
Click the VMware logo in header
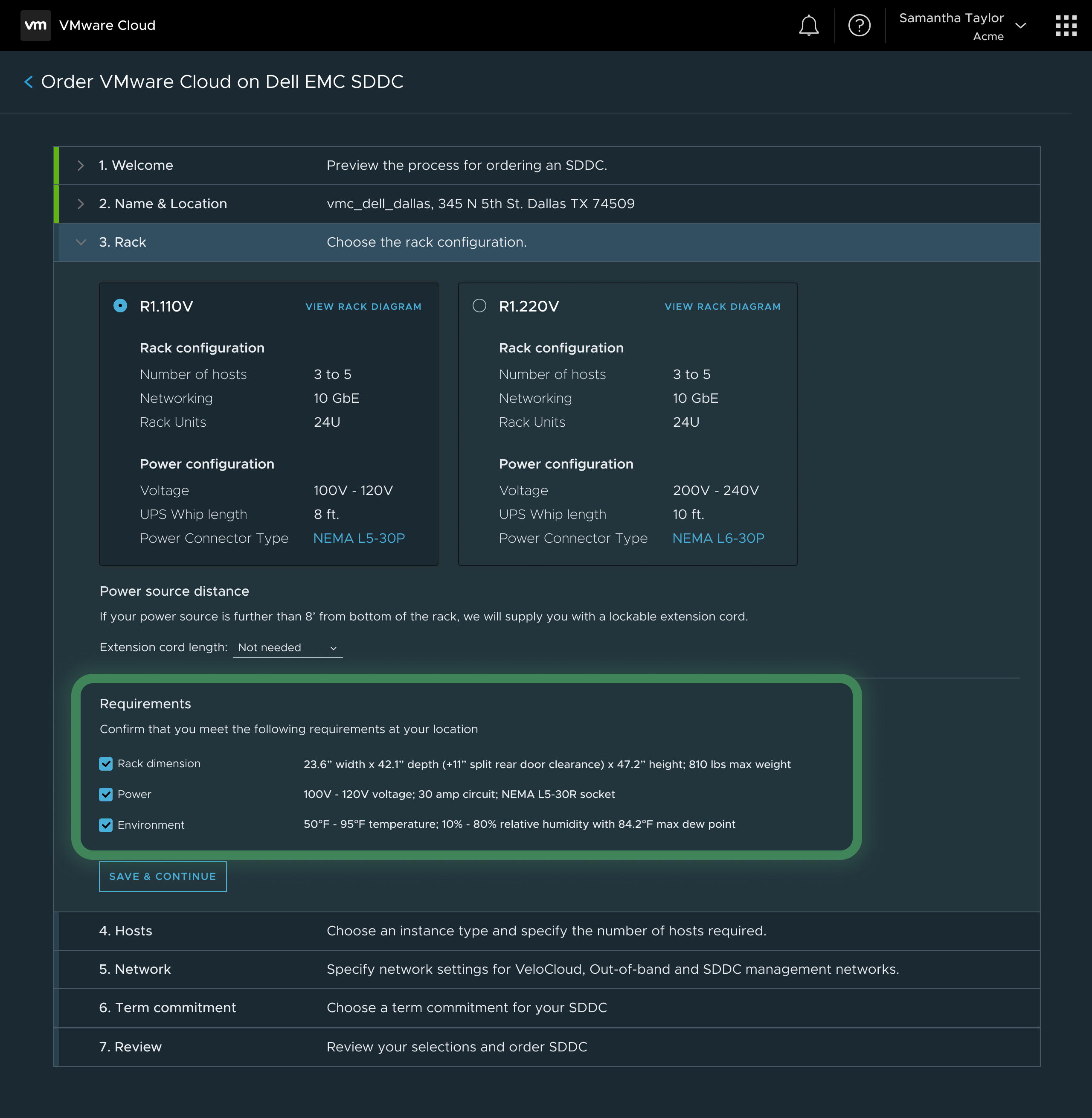(35, 25)
